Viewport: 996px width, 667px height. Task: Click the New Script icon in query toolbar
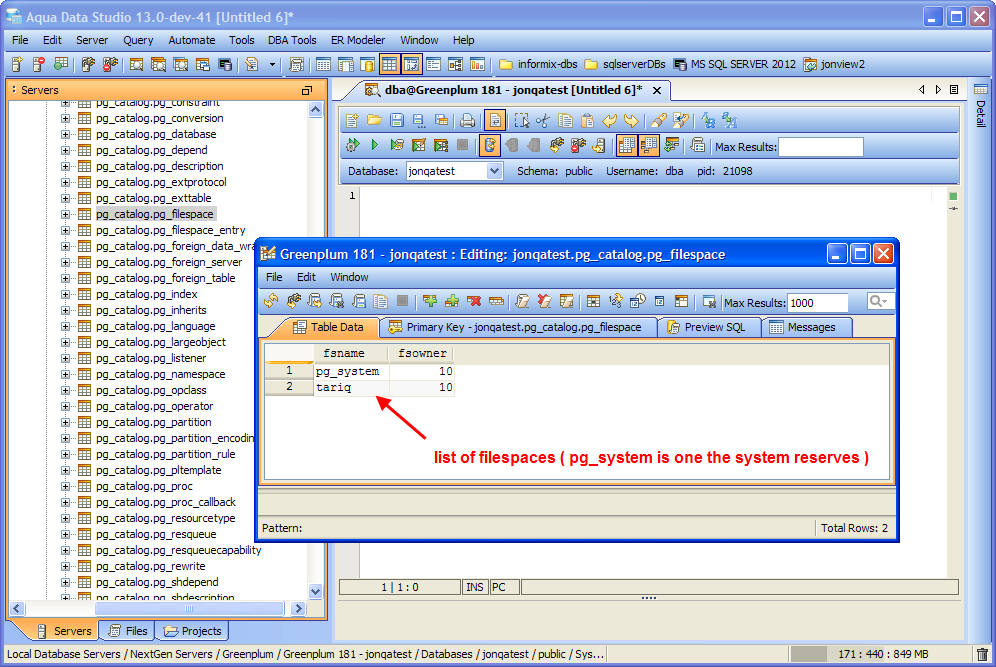point(353,120)
